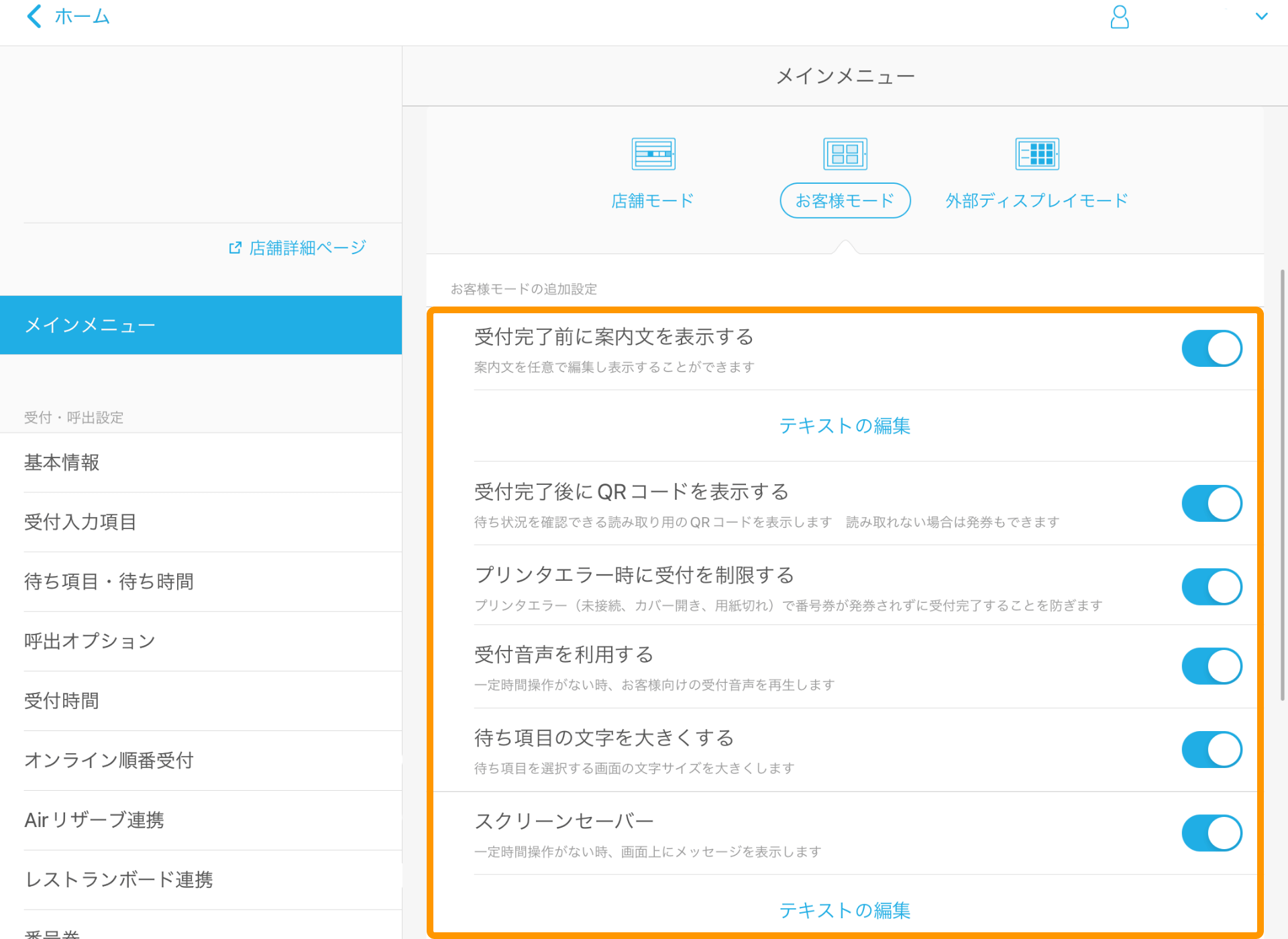1288x939 pixels.
Task: Switch to 外部ディスプレイモード via its grid icon
Action: (1036, 153)
